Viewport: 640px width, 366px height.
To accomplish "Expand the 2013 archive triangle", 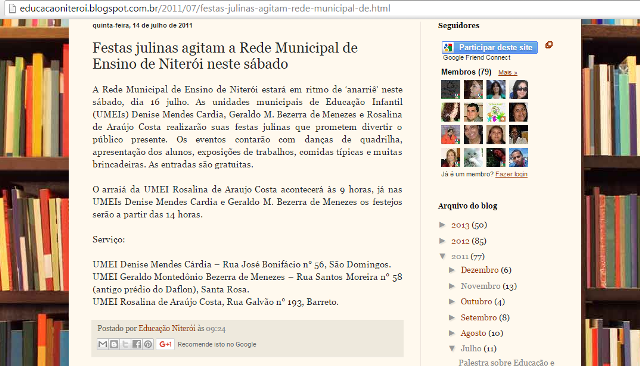I will click(442, 224).
